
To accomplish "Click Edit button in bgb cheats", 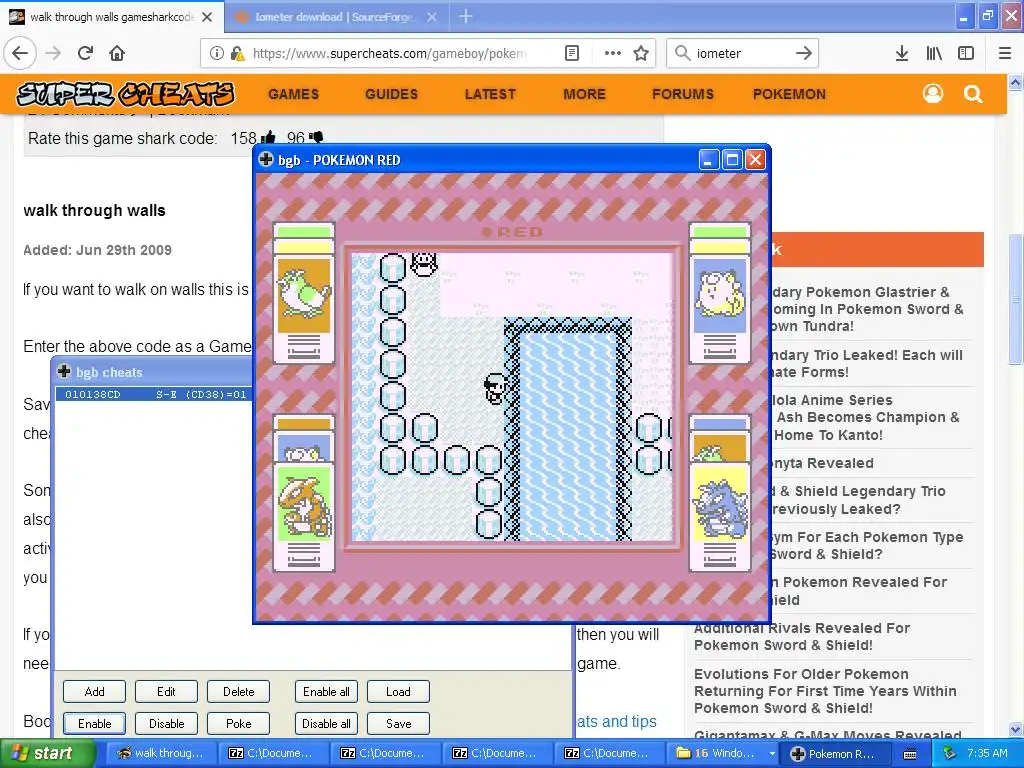I will tap(167, 692).
